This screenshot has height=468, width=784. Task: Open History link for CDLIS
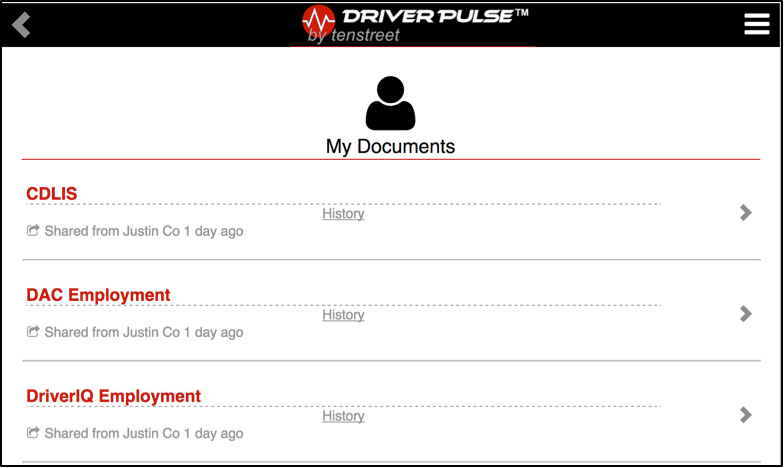(x=343, y=214)
